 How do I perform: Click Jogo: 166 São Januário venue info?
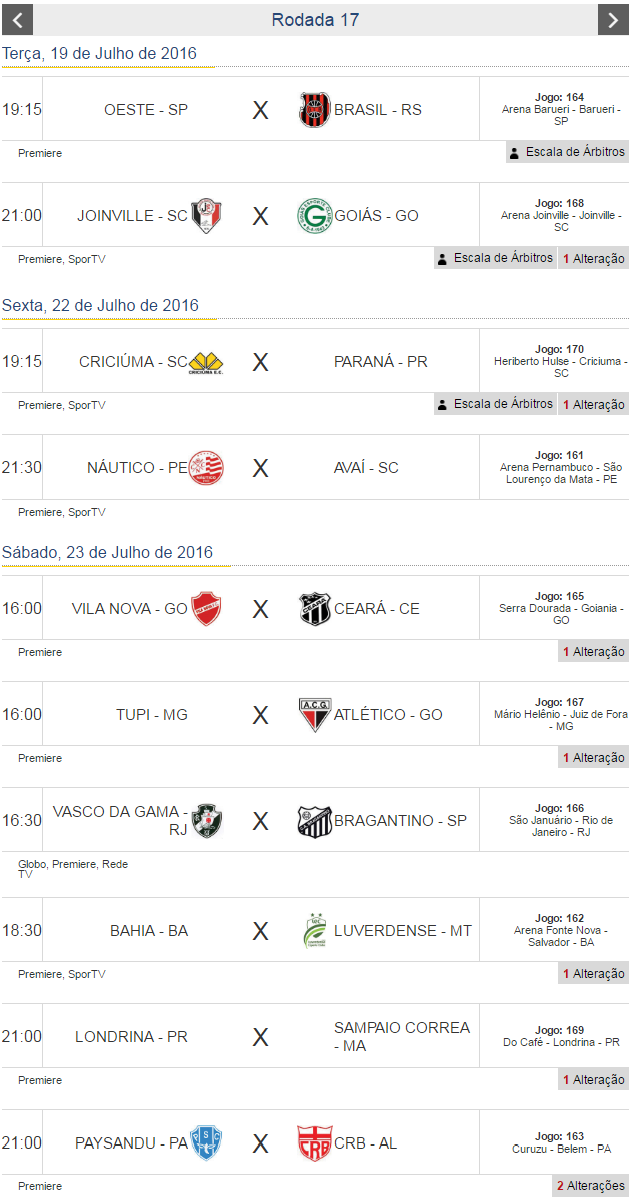click(561, 820)
